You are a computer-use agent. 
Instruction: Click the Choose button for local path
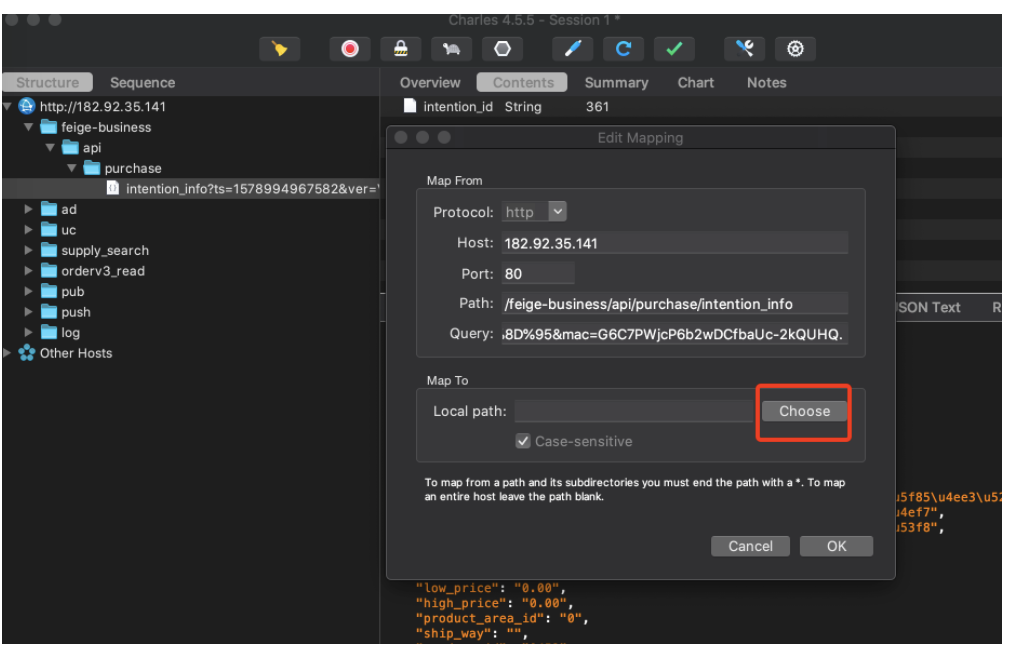coord(804,411)
